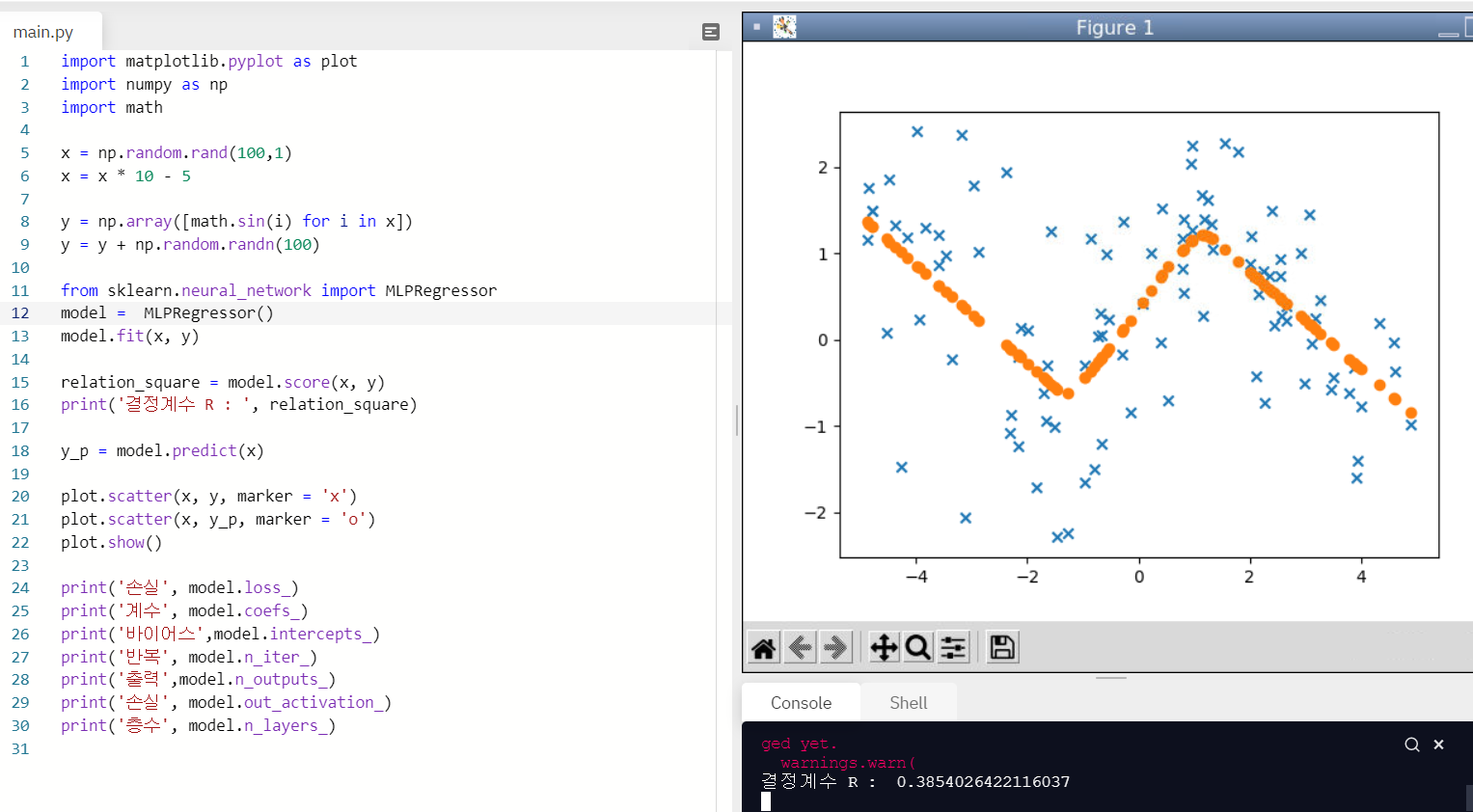The width and height of the screenshot is (1473, 812).
Task: Click the console output value 0.3854026422116037
Action: [983, 782]
